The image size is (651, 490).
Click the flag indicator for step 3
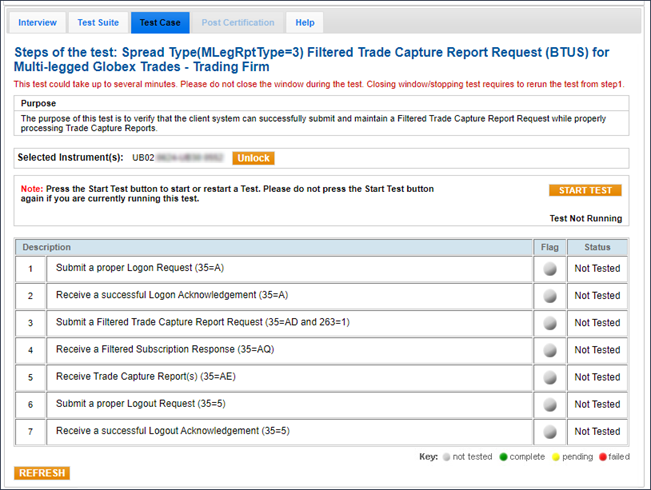tap(549, 323)
